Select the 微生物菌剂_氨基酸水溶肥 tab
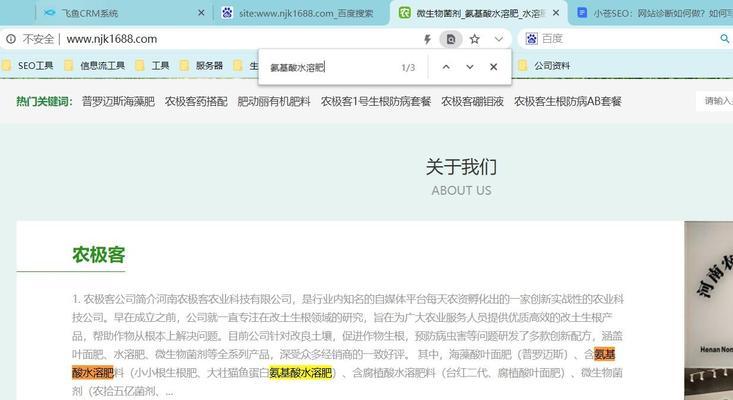This screenshot has height=400, width=733. pos(479,13)
